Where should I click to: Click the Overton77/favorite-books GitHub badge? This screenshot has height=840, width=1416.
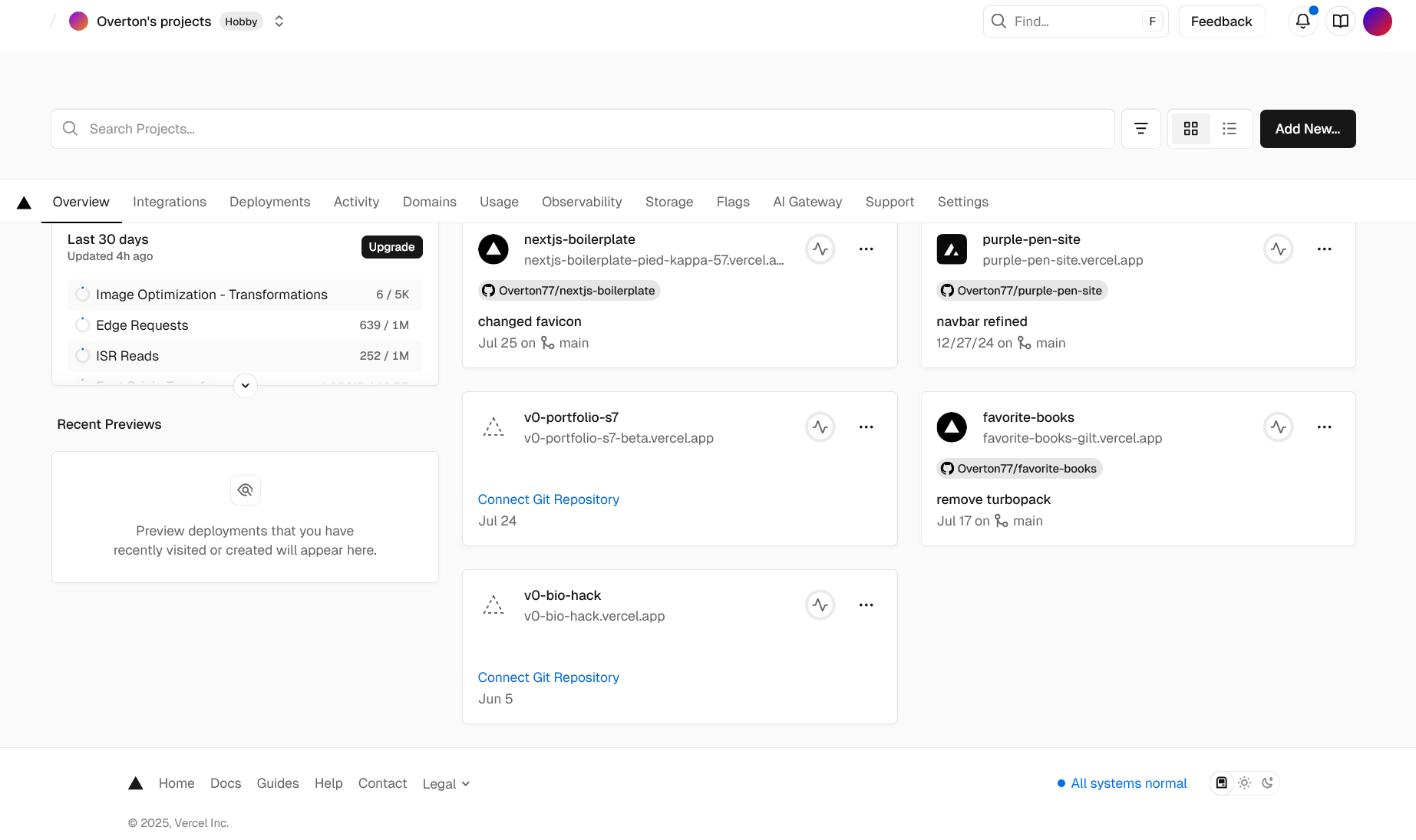[x=1018, y=468]
